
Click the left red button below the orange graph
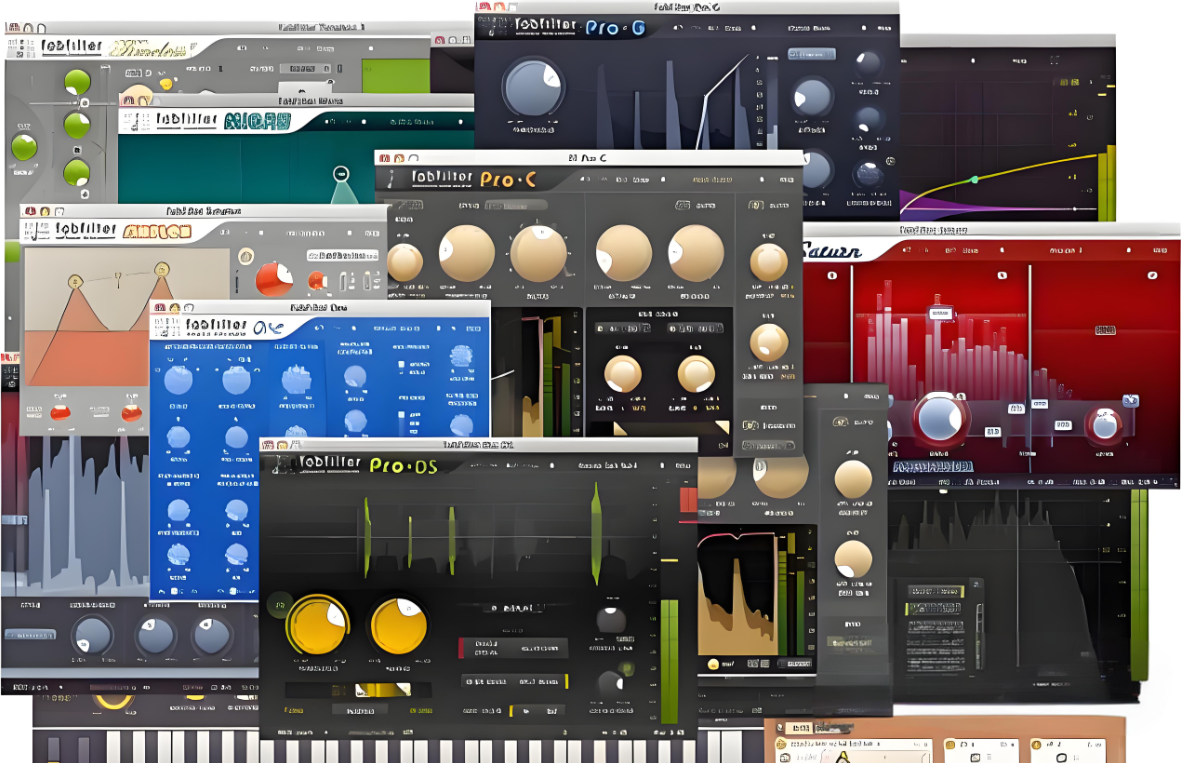(x=60, y=412)
